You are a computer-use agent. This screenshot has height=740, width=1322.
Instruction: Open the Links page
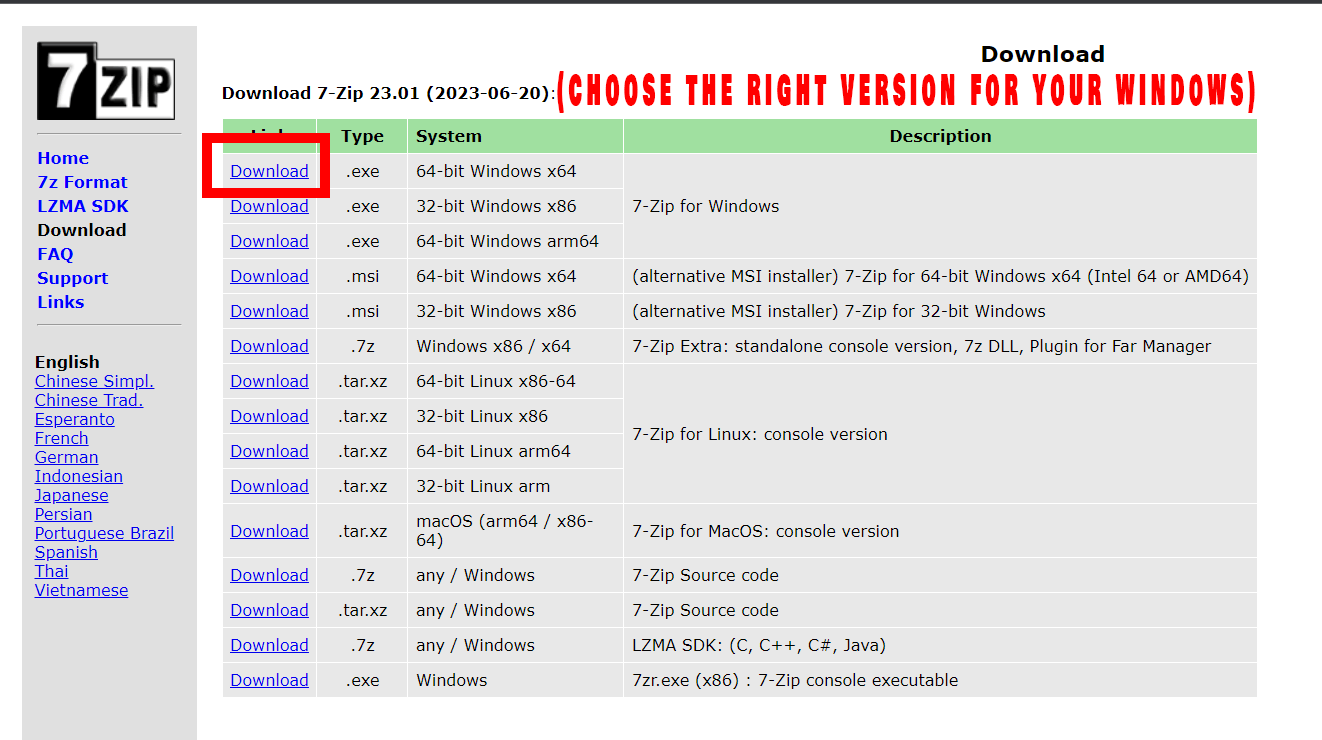[60, 301]
